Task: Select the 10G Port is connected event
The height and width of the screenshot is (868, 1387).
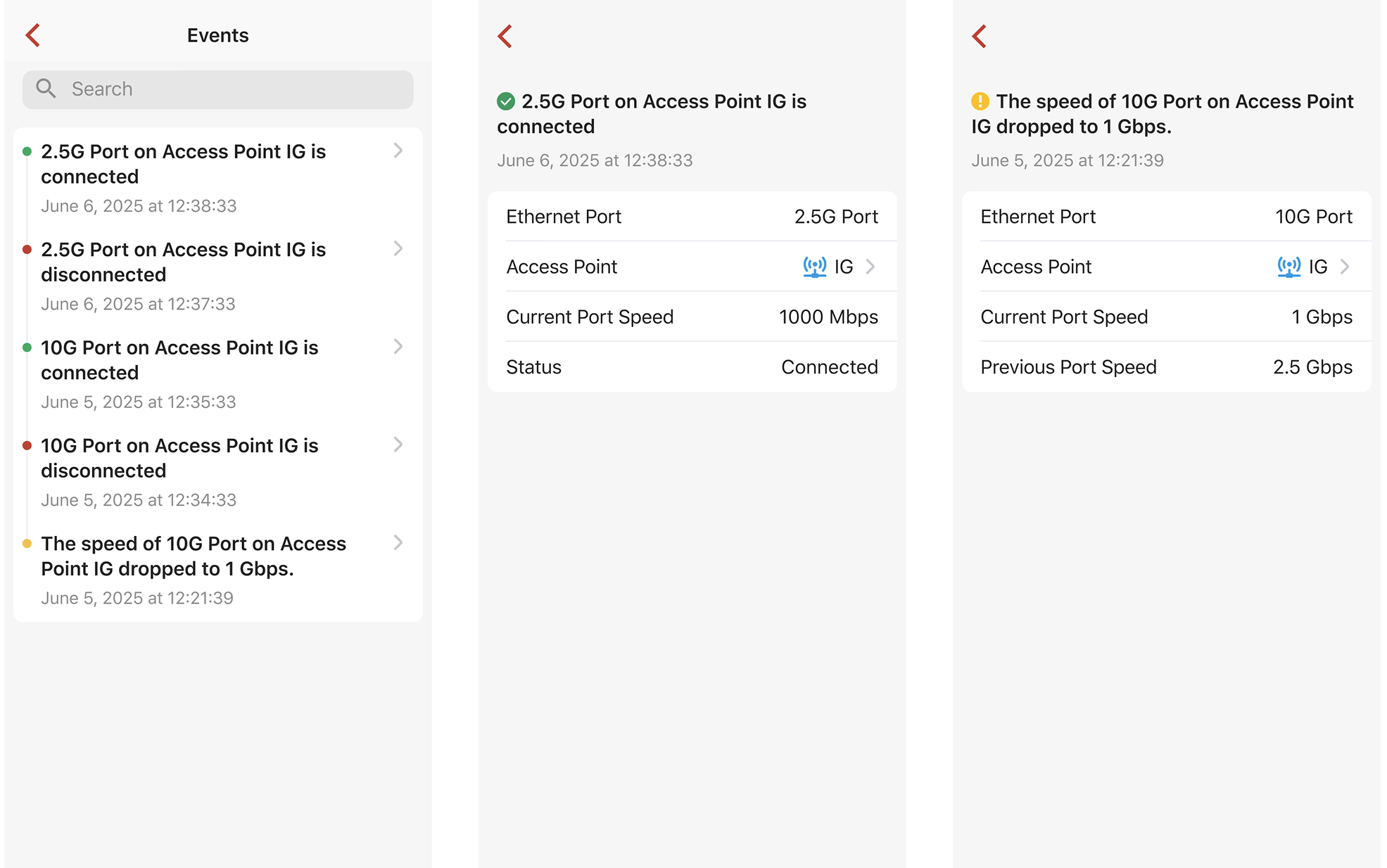Action: tap(179, 360)
